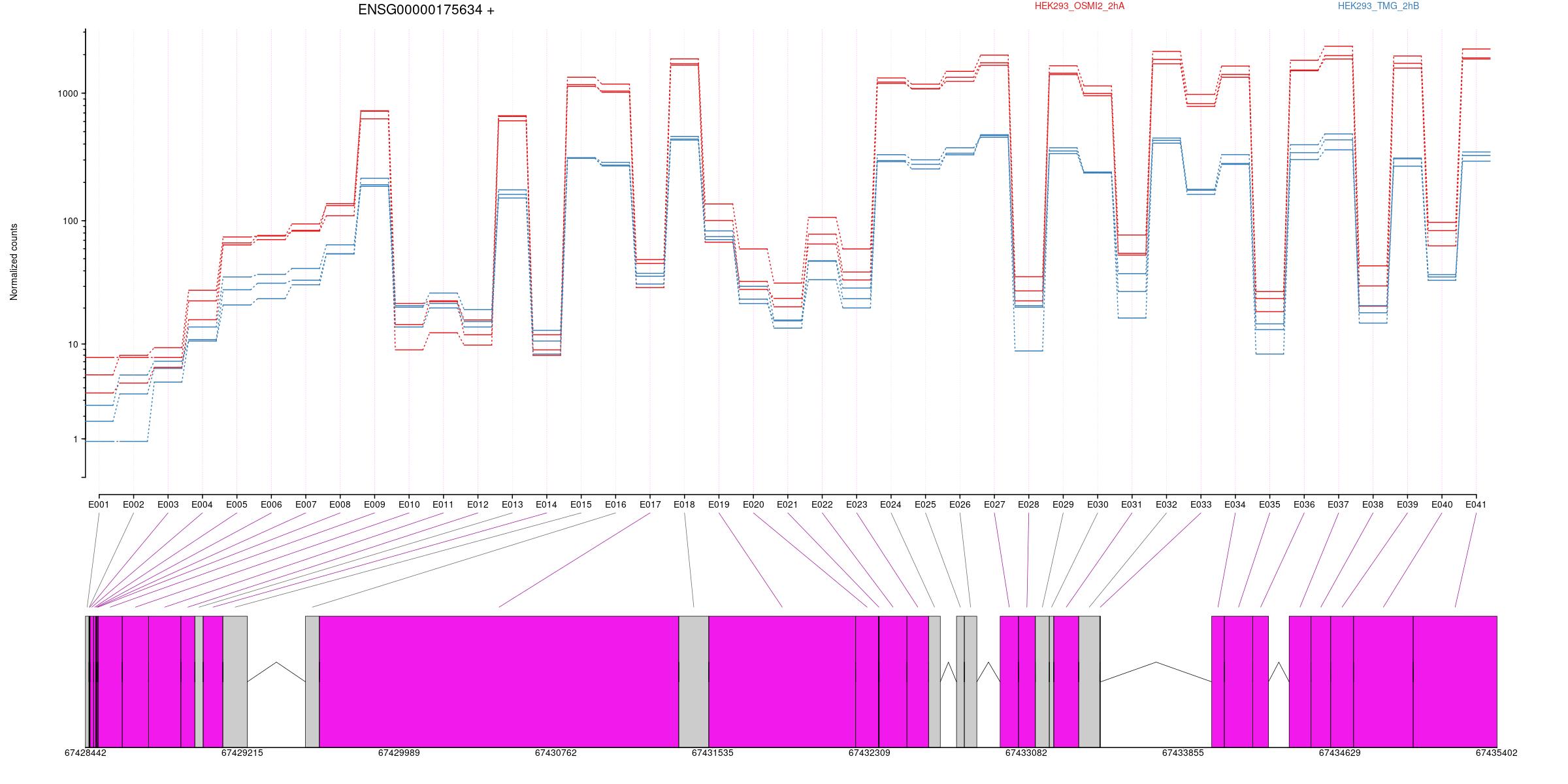Click exon label E010

pyautogui.click(x=409, y=504)
